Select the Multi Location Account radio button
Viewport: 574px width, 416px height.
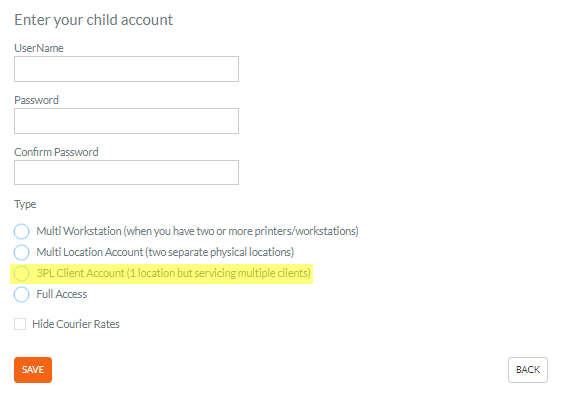[x=21, y=252]
